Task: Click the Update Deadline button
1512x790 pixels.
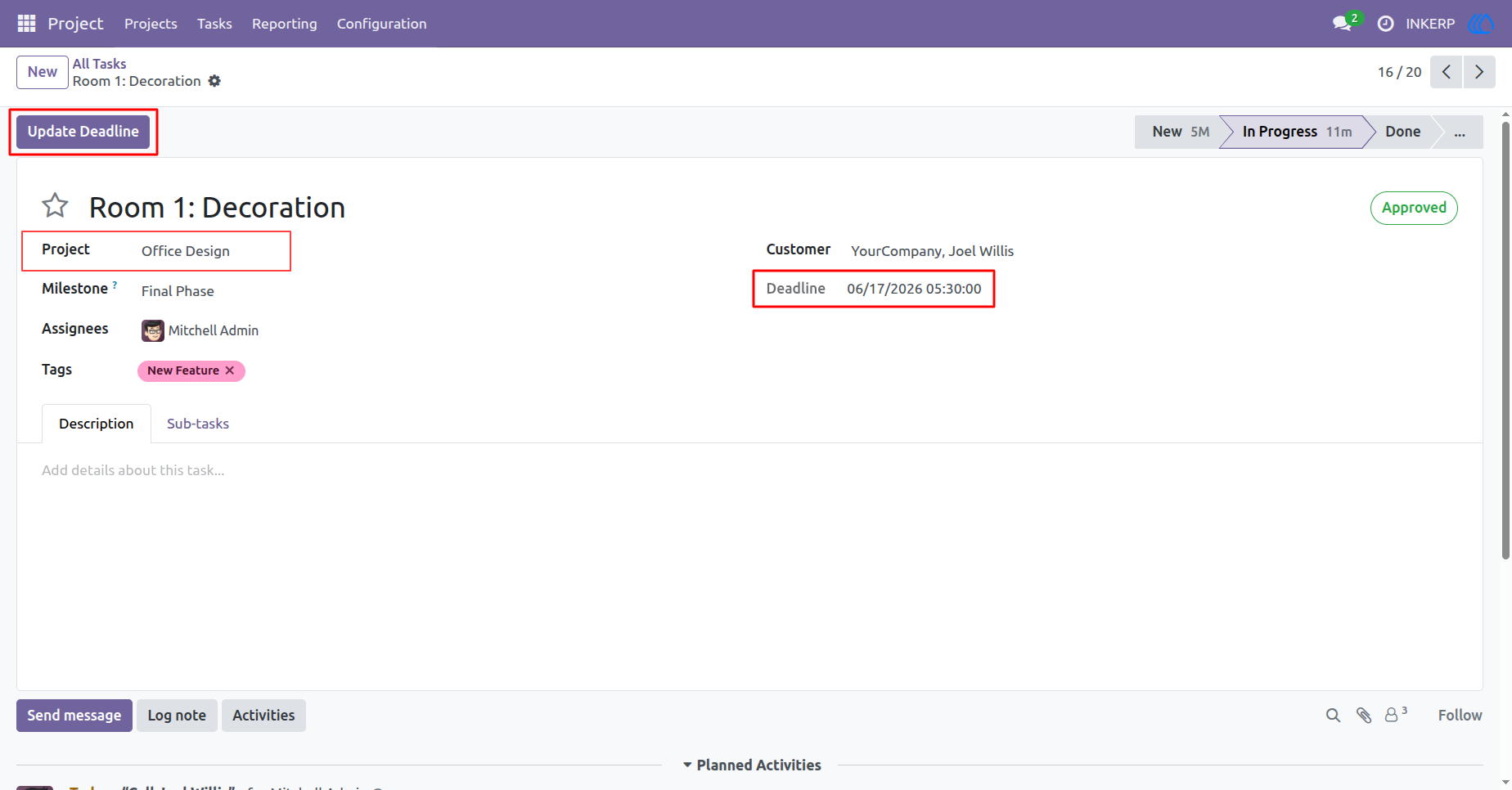Action: point(83,132)
